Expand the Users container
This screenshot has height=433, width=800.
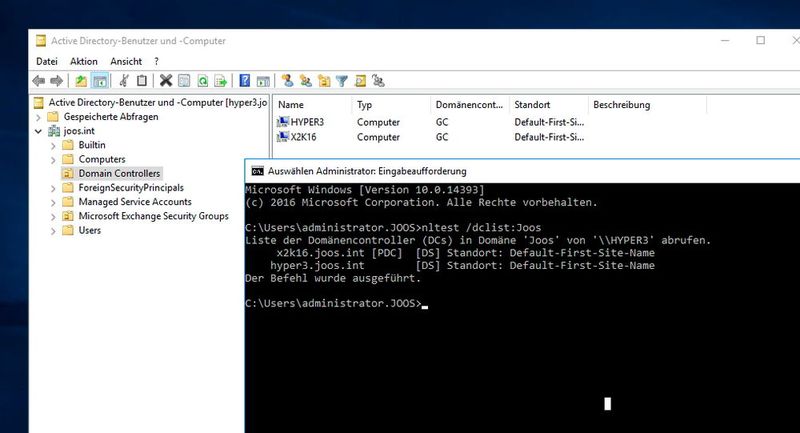tap(53, 231)
